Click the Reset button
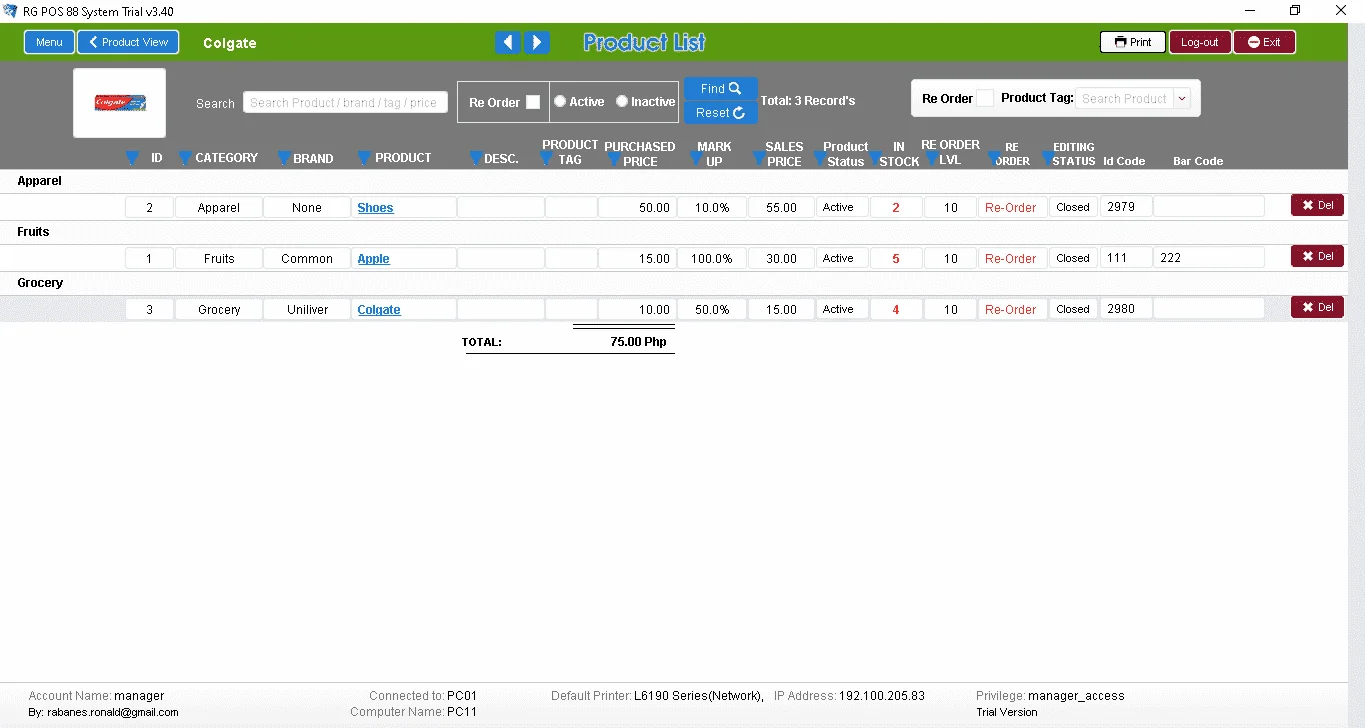Viewport: 1365px width, 728px height. click(721, 113)
